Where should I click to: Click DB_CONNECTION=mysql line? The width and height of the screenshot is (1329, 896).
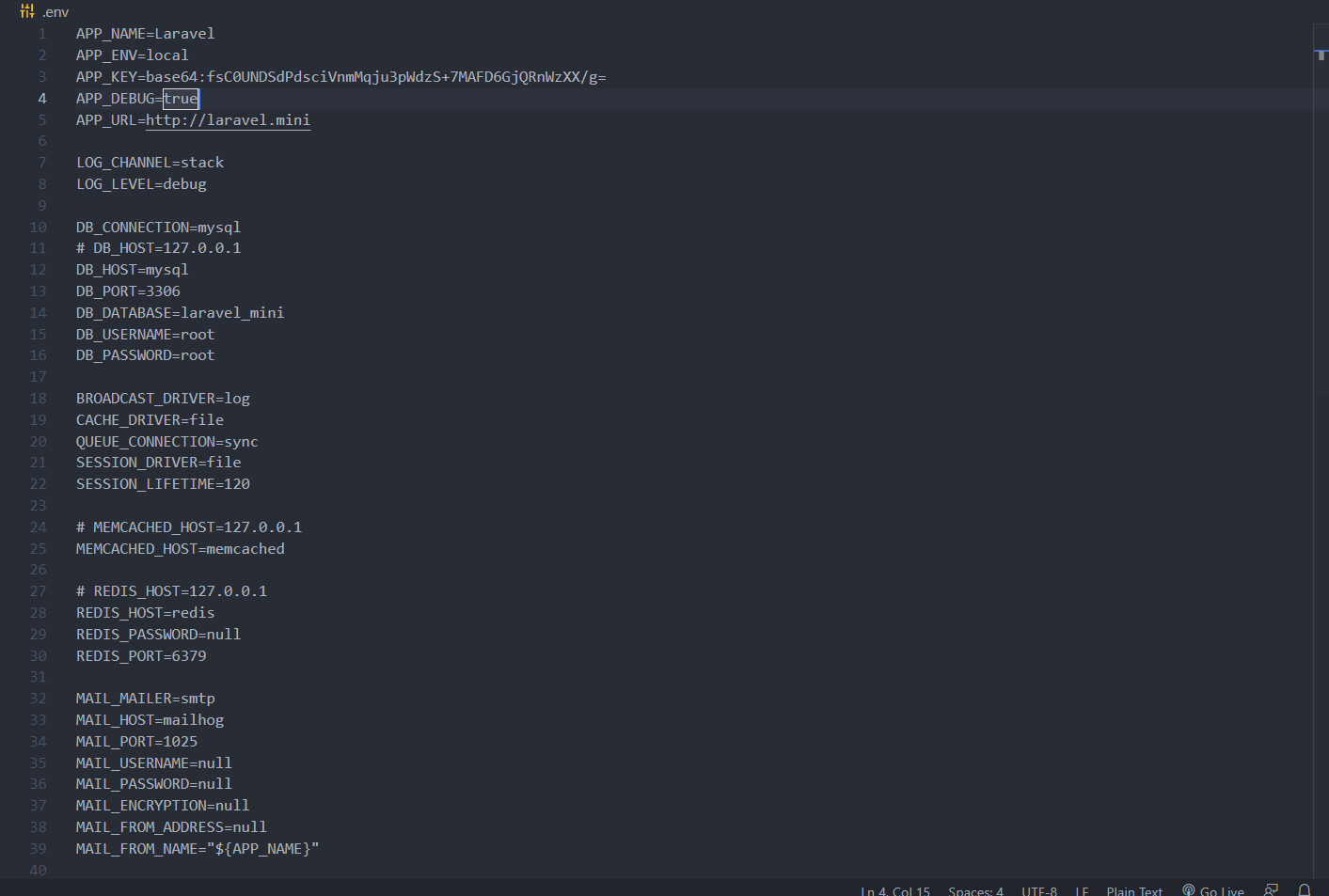pos(158,228)
